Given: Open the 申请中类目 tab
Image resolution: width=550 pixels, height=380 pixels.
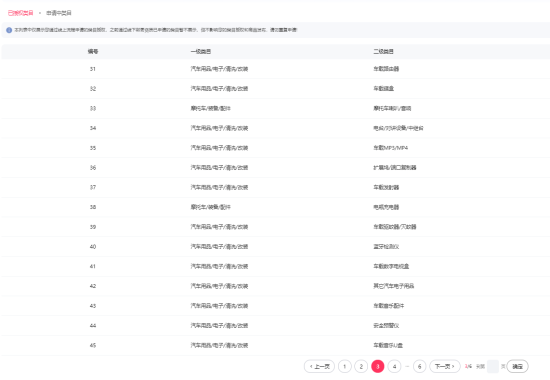Looking at the screenshot, I should tap(59, 13).
